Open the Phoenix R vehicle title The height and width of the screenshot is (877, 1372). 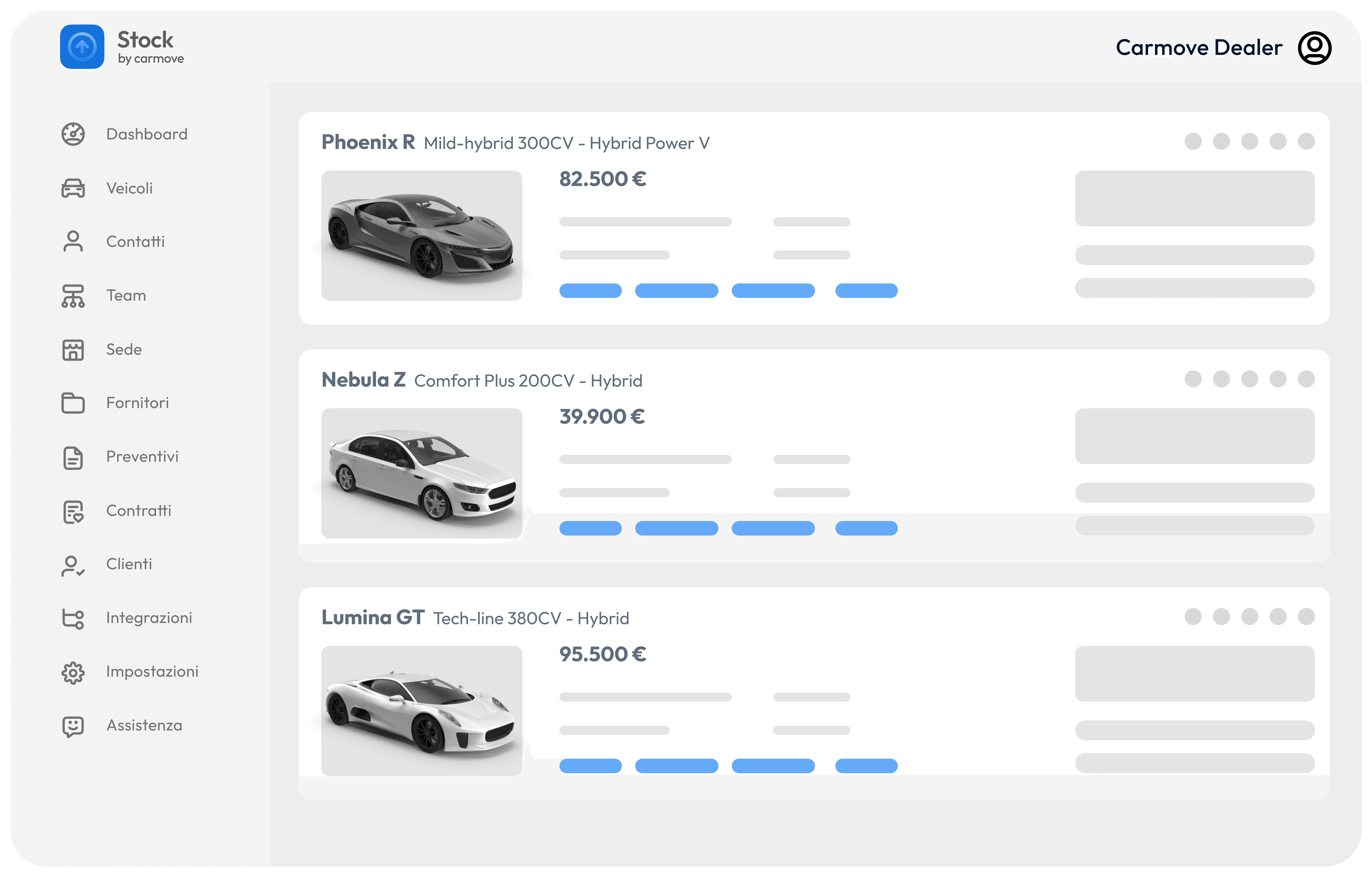tap(368, 142)
